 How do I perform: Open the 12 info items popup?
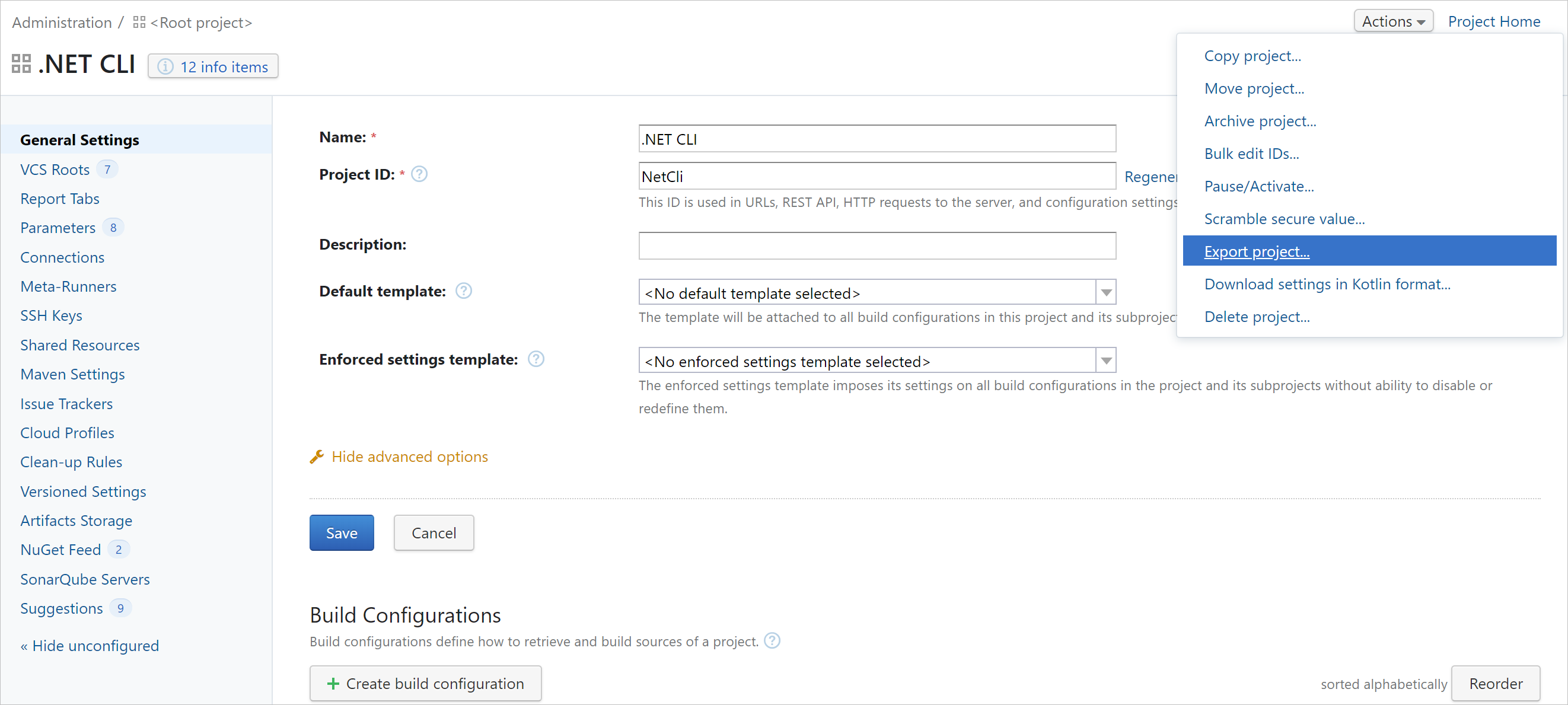point(212,66)
